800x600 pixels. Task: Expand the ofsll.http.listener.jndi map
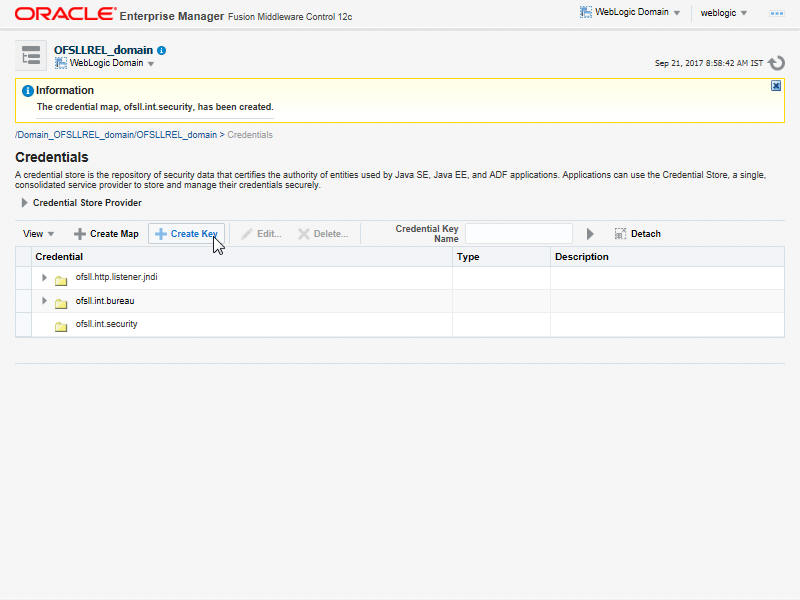click(44, 278)
